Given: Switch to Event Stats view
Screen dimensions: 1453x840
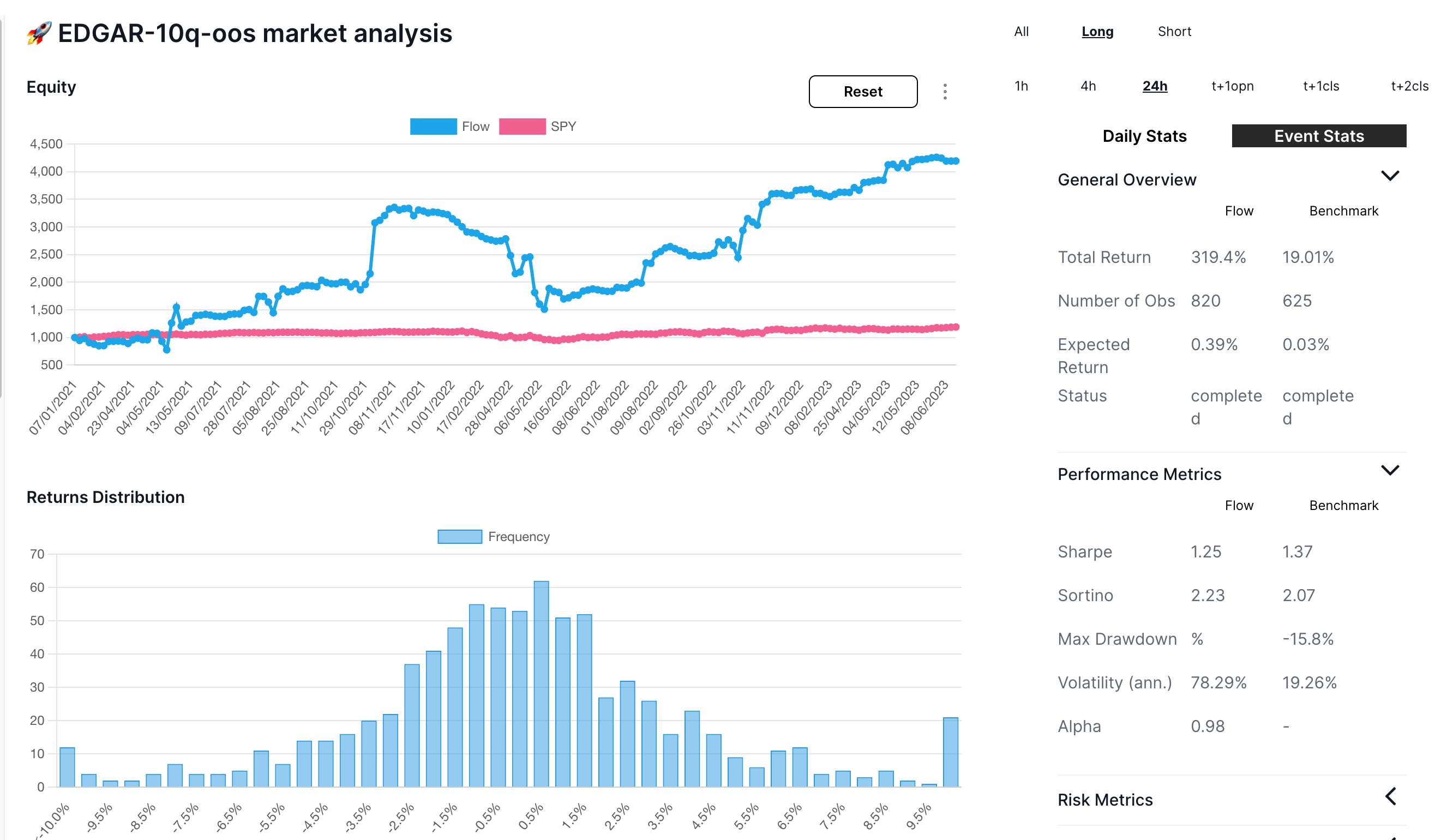Looking at the screenshot, I should point(1319,136).
